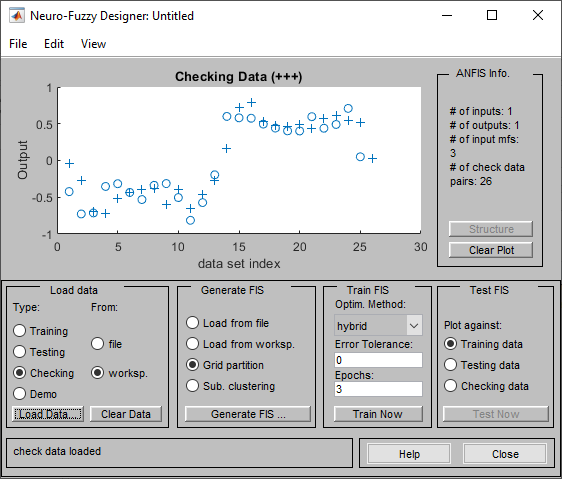Plot against Training data radio button
This screenshot has width=562, height=479.
451,344
